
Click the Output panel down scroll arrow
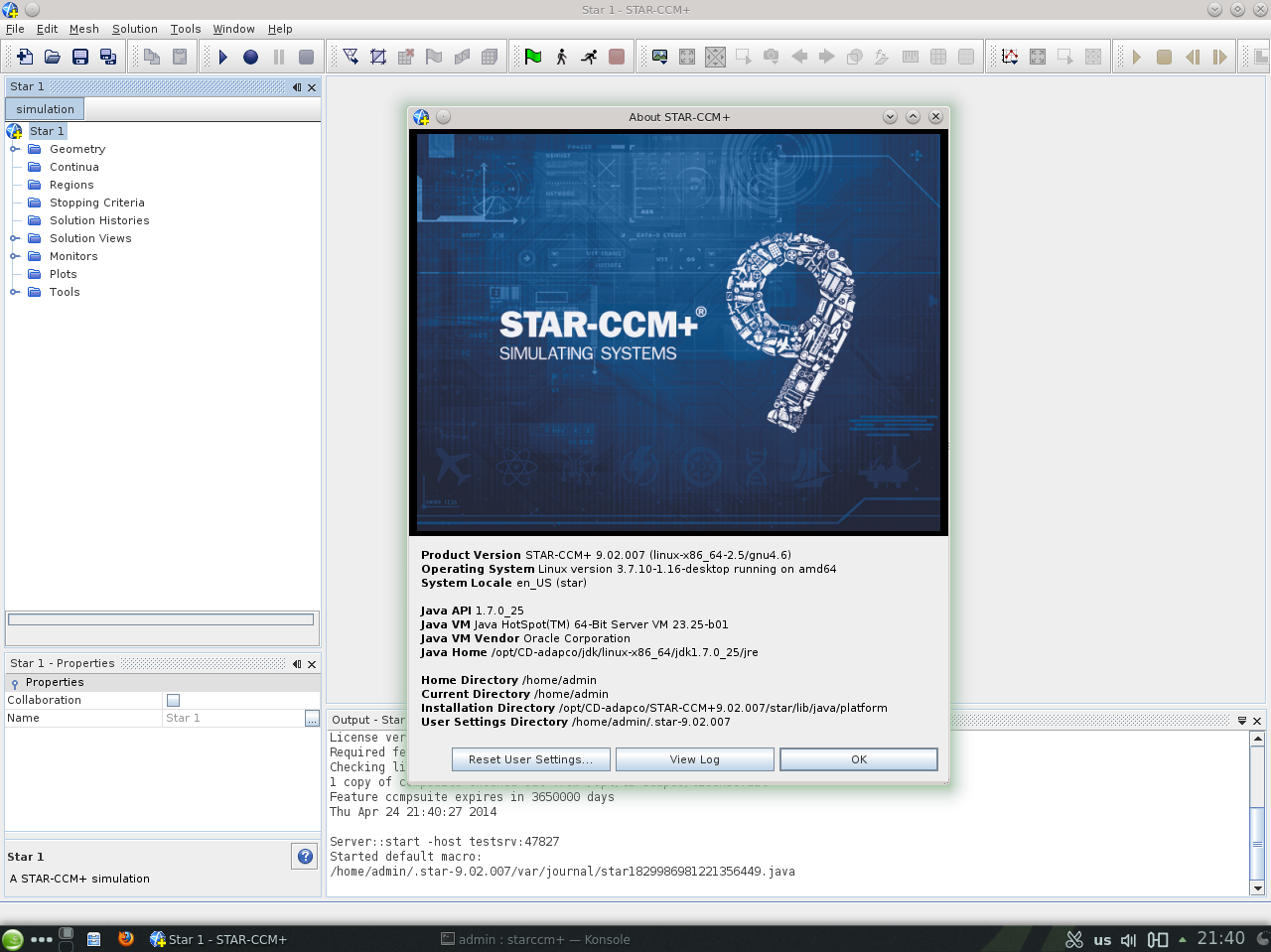click(x=1257, y=888)
